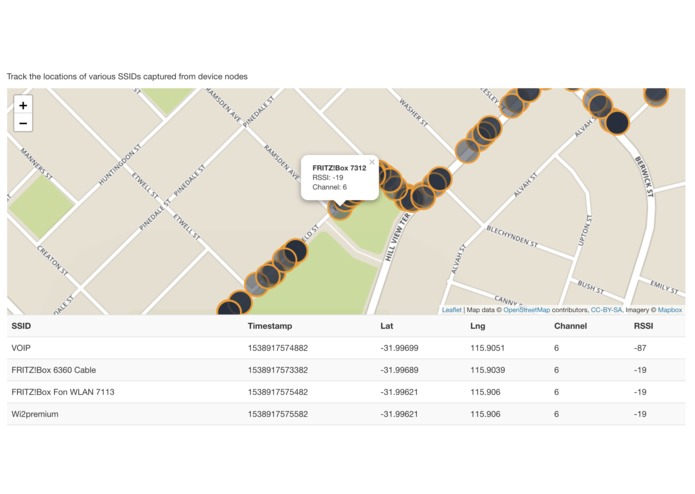Image resolution: width=695 pixels, height=494 pixels.
Task: Click the Manners St street label
Action: (36, 164)
